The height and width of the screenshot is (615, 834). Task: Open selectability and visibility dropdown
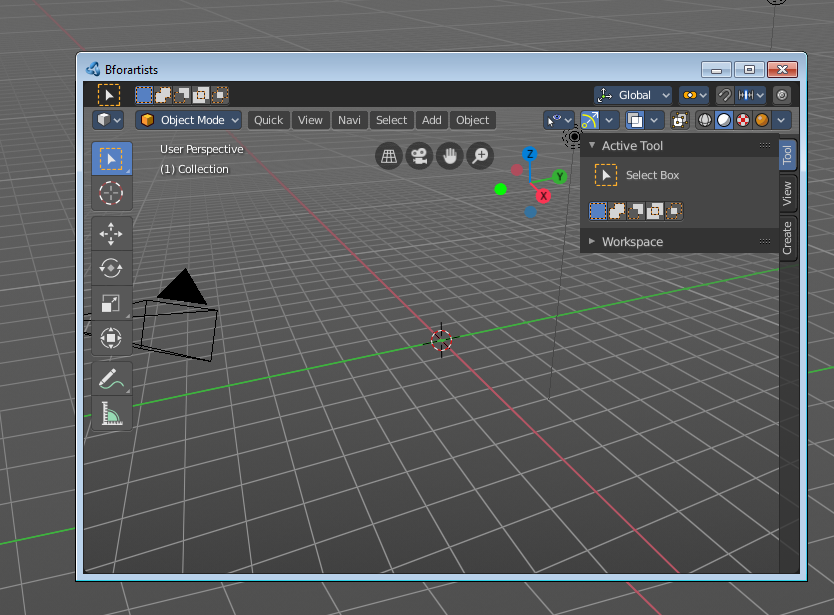pyautogui.click(x=558, y=120)
